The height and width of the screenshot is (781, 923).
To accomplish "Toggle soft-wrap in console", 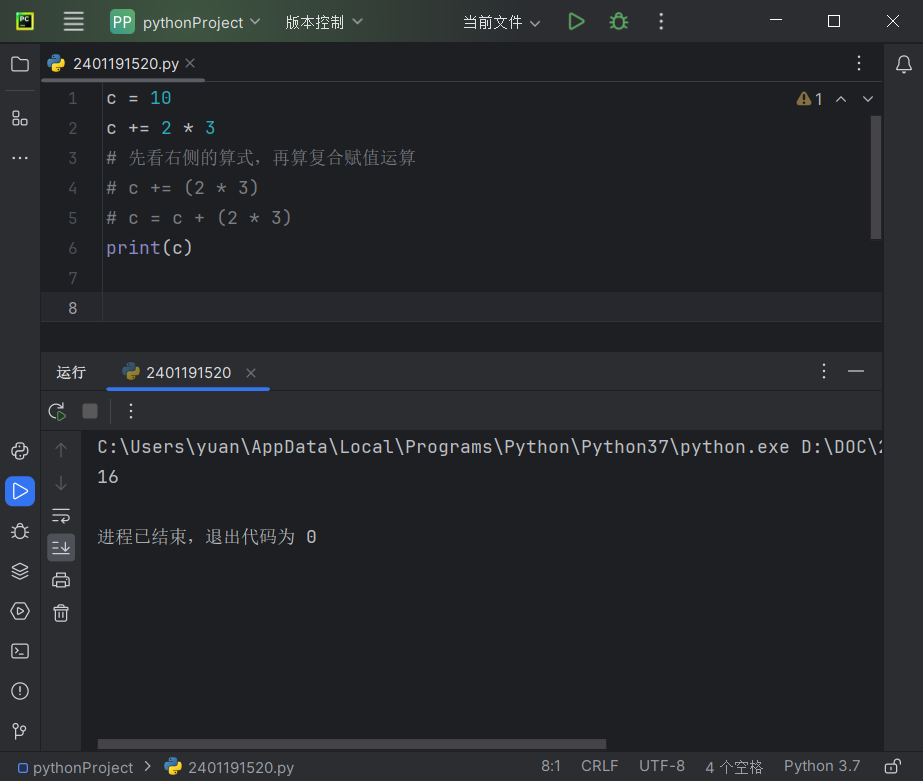I will click(61, 516).
